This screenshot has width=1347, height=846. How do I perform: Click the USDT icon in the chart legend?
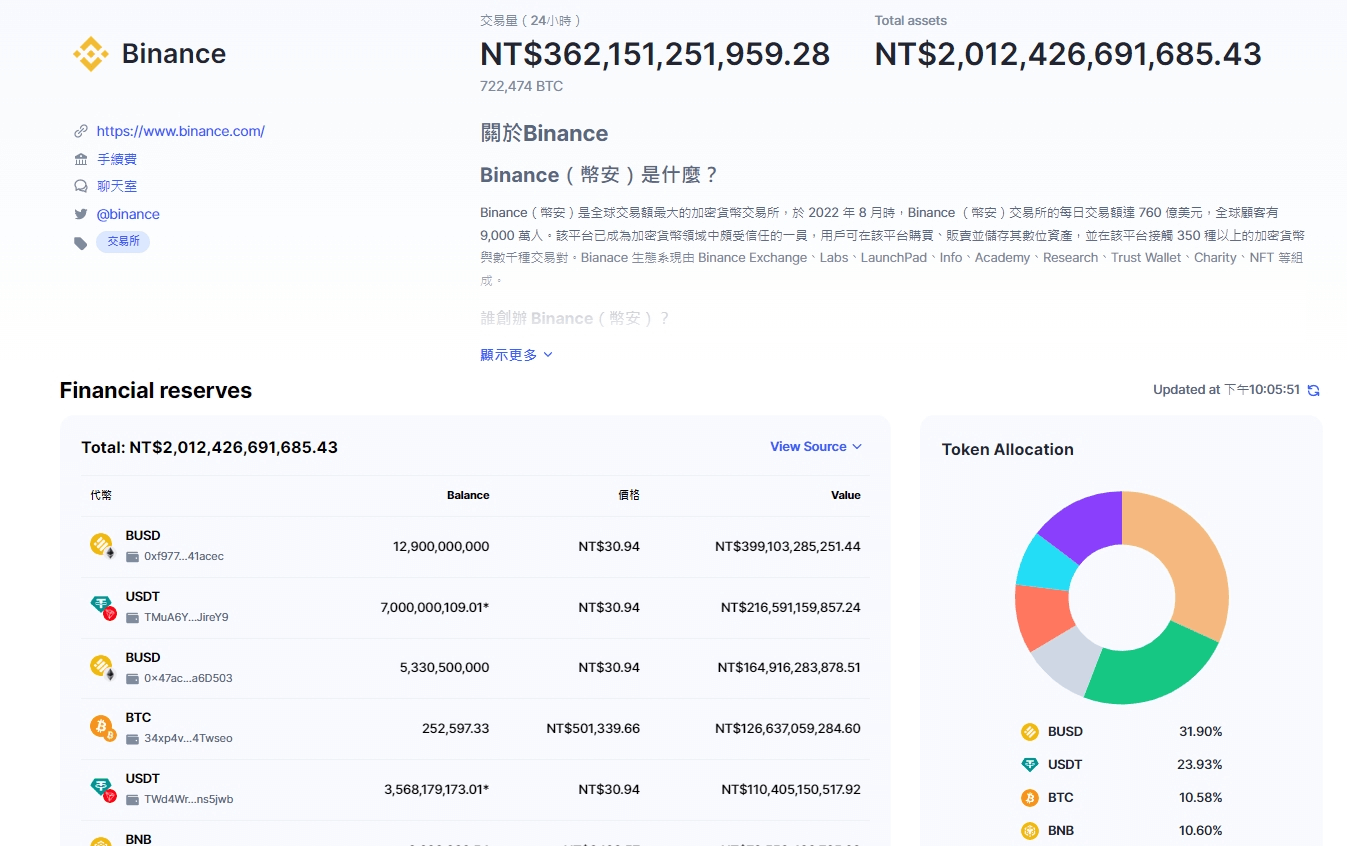point(1030,764)
